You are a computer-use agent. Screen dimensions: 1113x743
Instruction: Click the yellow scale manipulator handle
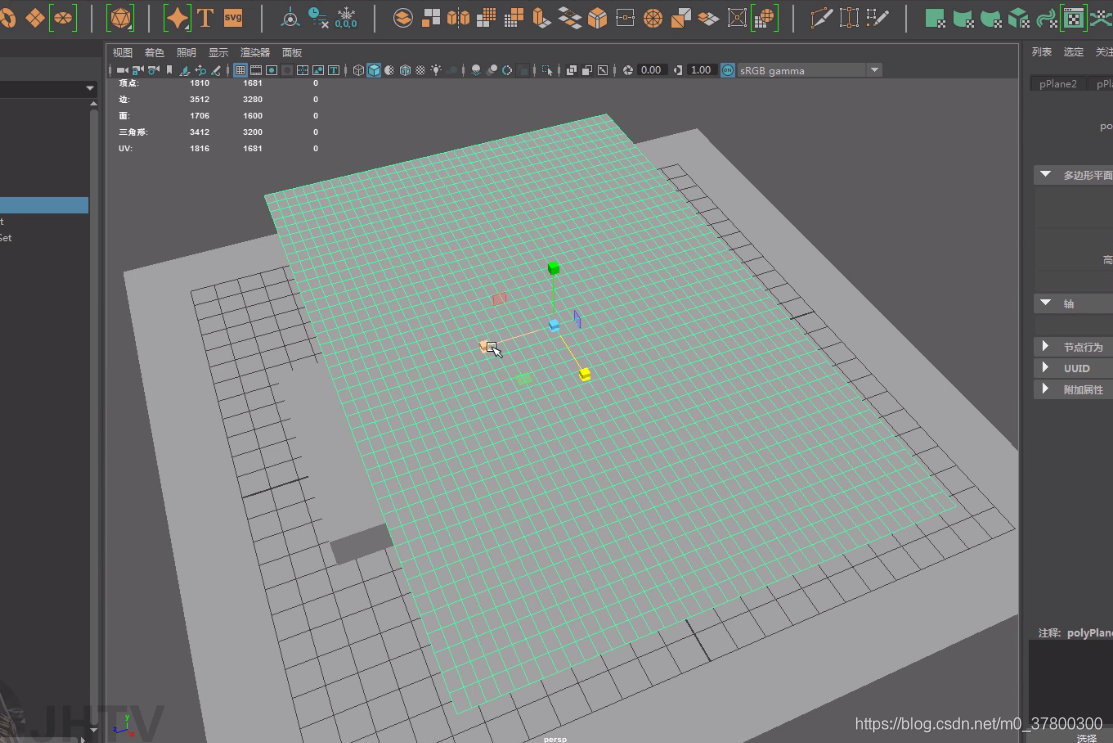[585, 373]
